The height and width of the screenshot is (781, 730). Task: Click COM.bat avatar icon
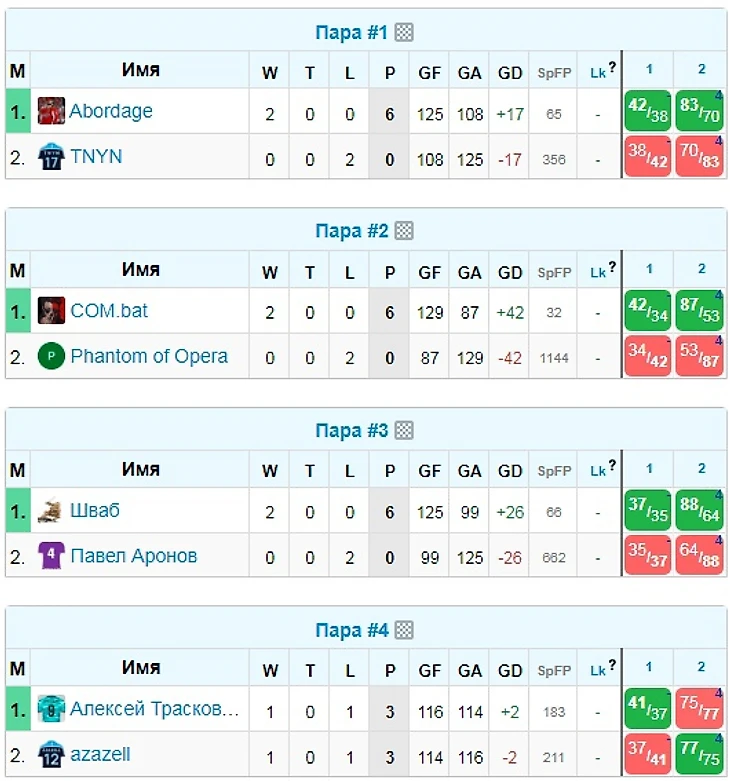[x=51, y=311]
